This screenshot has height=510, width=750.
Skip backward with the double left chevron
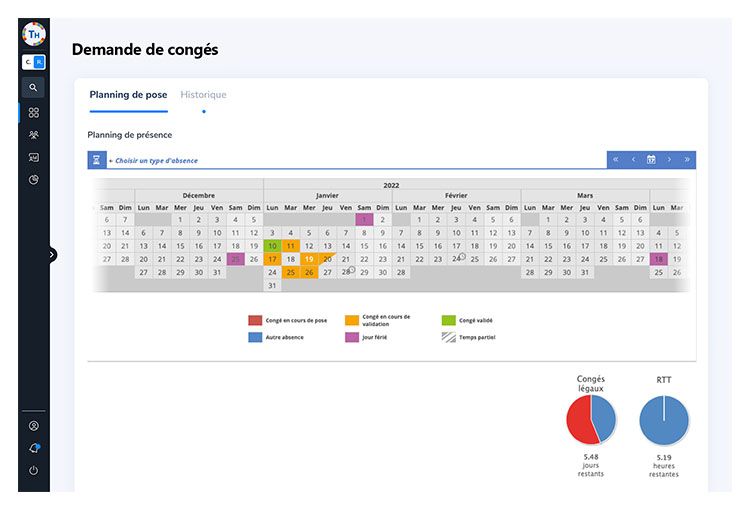pos(616,160)
